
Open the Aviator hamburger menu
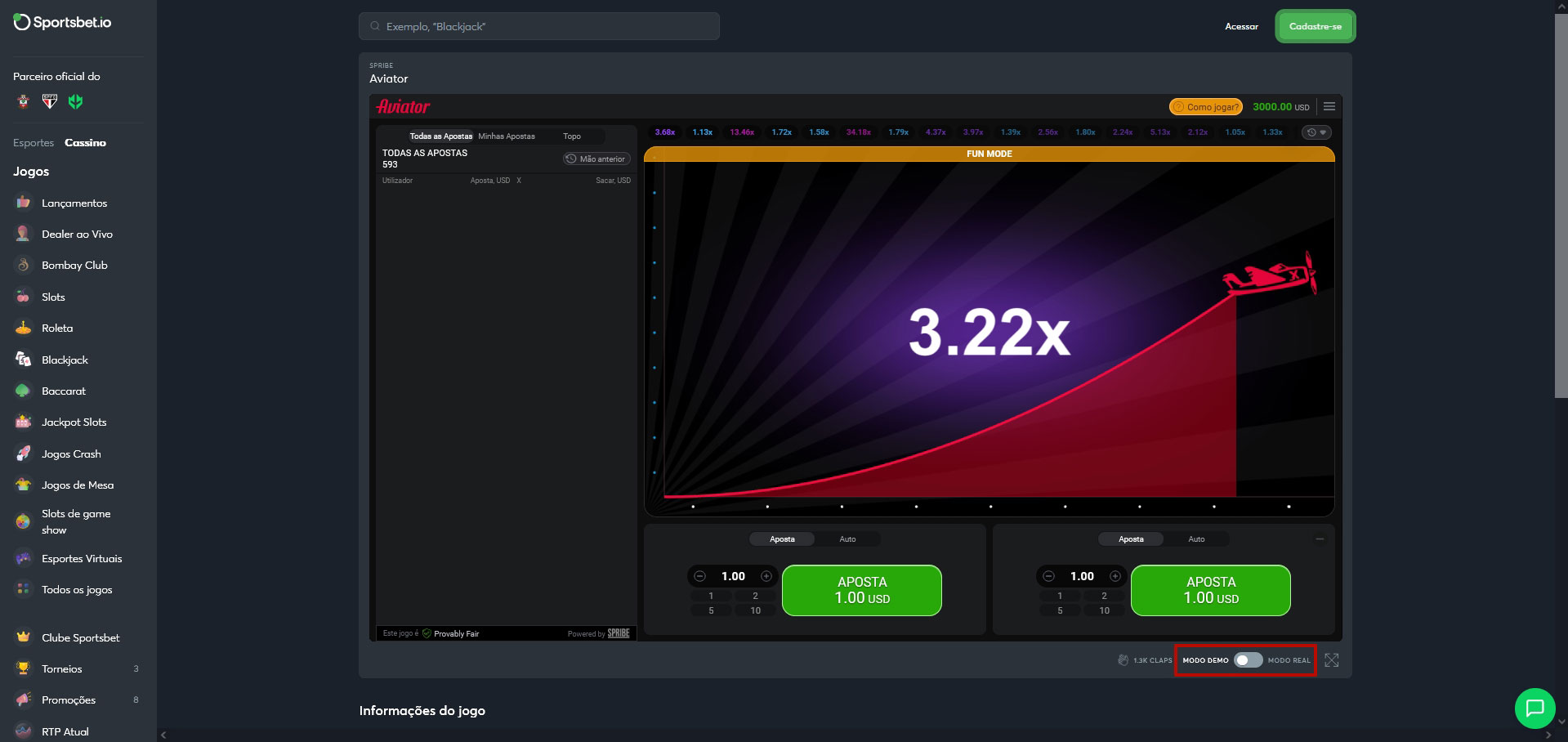click(x=1329, y=106)
